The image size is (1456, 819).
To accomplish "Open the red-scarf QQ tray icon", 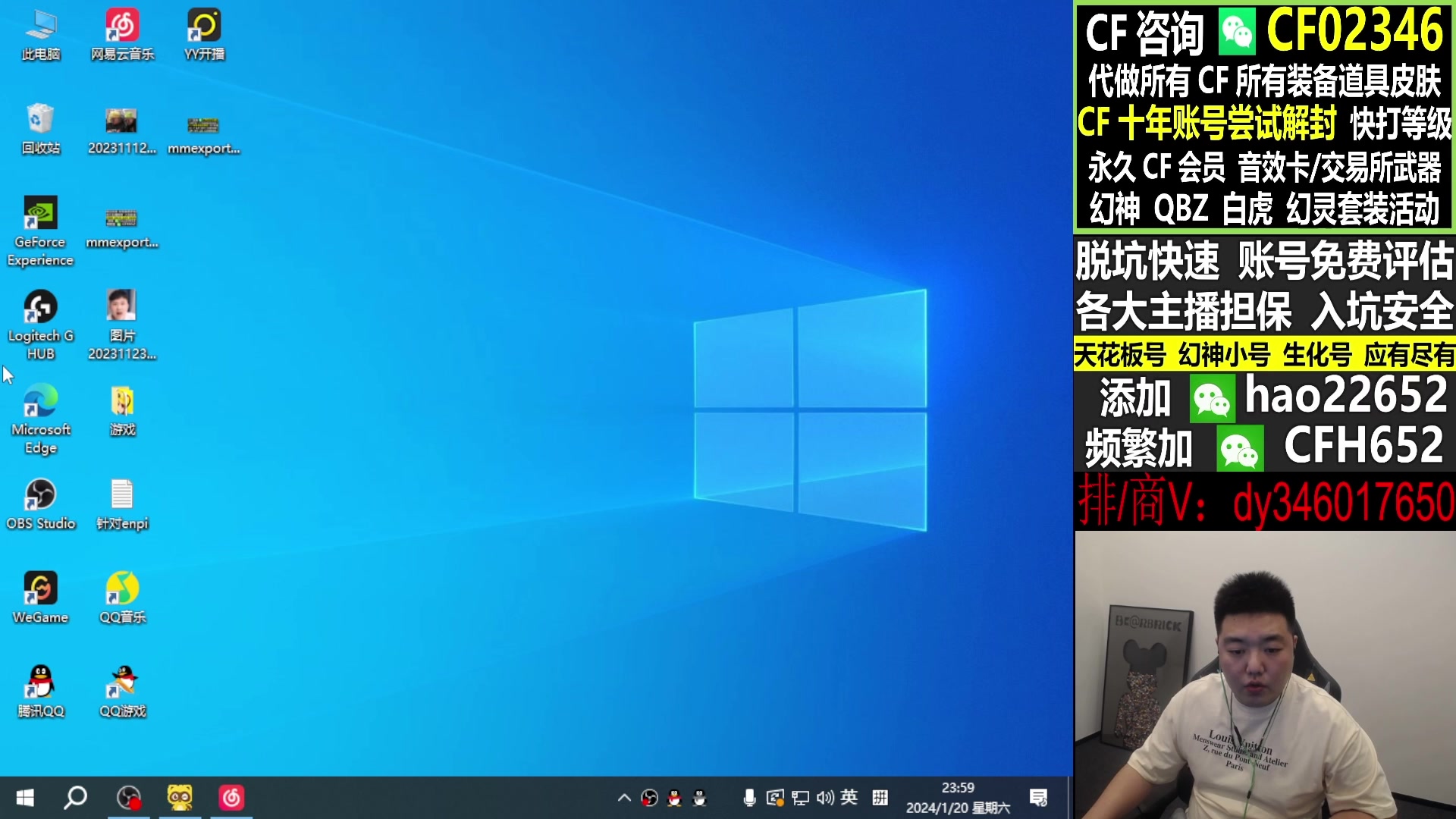I will [674, 798].
